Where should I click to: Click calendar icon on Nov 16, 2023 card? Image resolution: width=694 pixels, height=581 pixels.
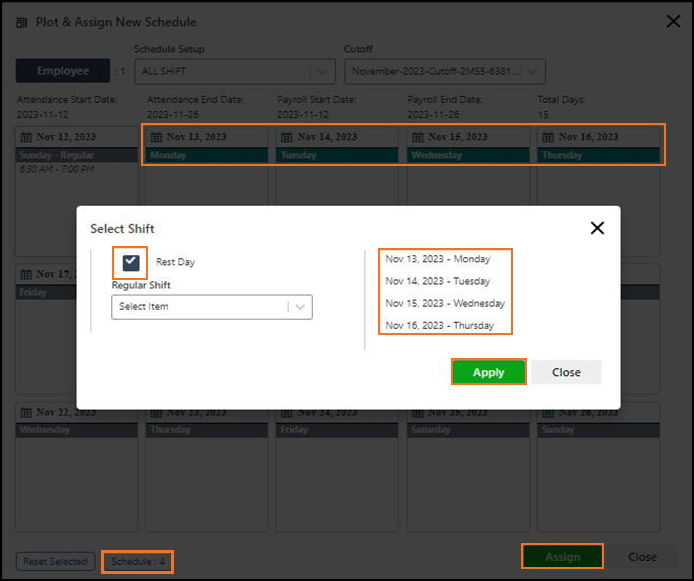tap(548, 137)
